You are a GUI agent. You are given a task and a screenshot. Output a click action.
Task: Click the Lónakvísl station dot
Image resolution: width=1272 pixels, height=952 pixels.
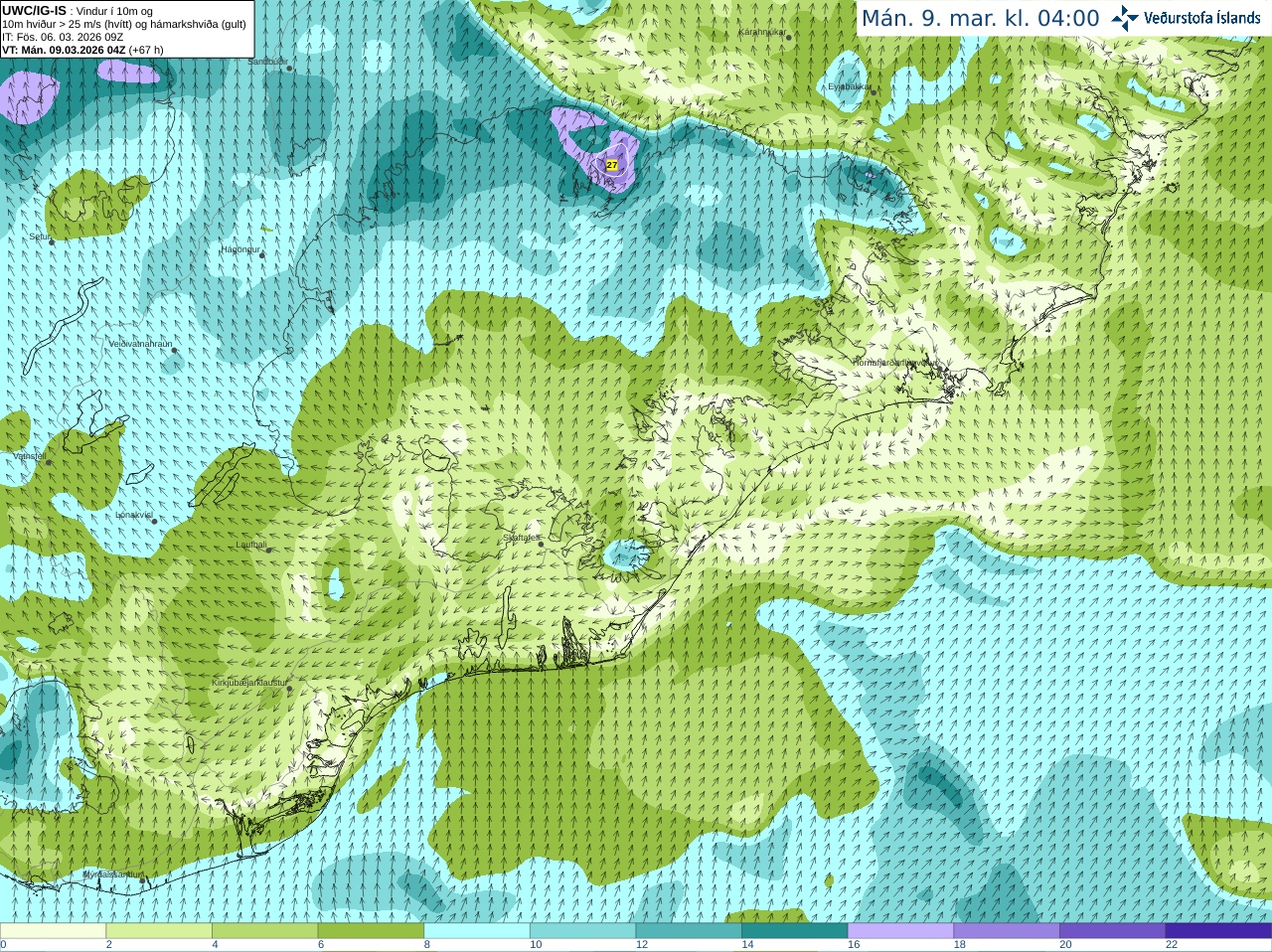click(154, 521)
